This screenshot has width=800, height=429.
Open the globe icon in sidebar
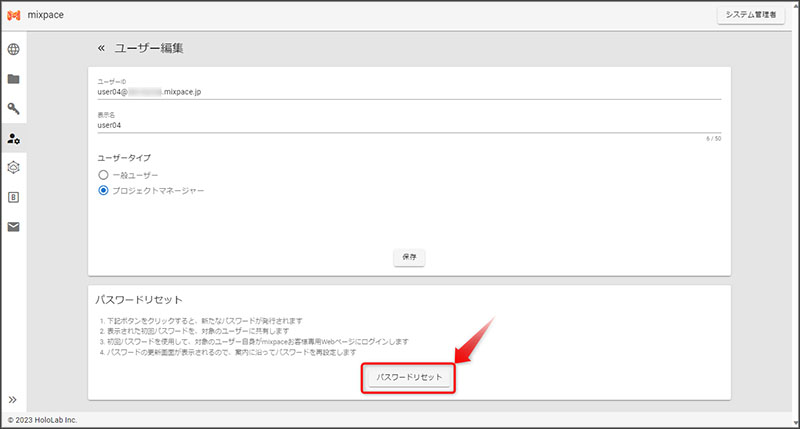14,49
